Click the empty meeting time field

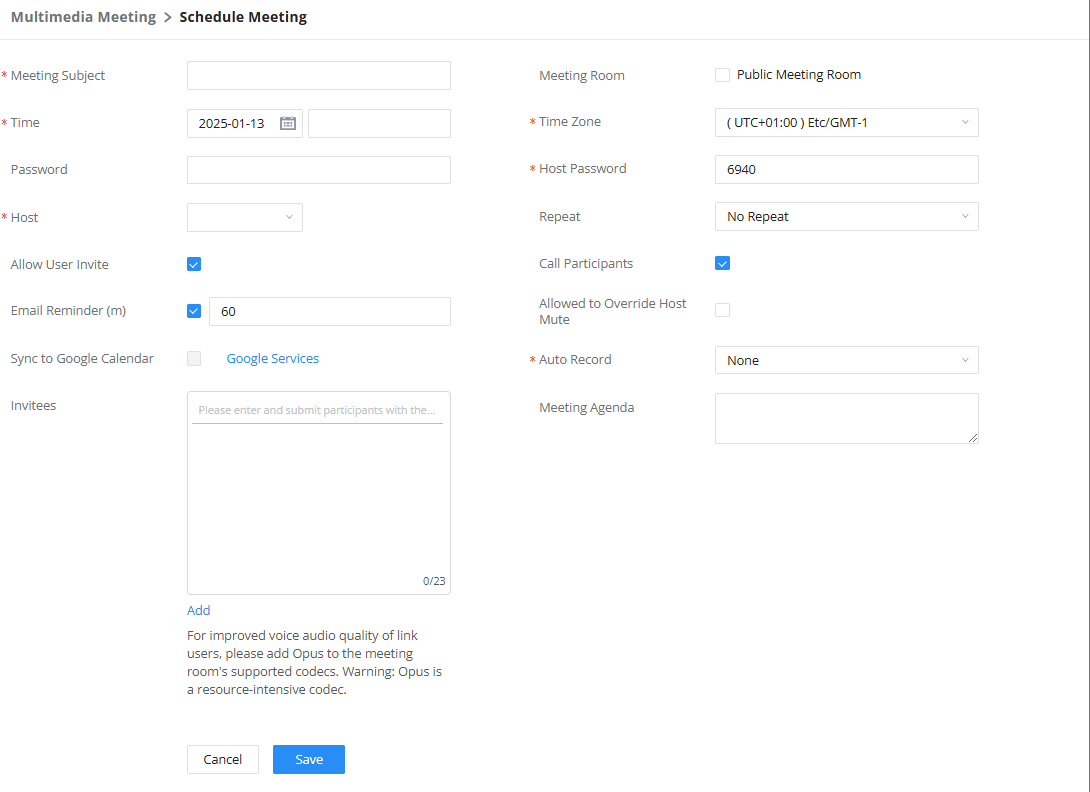[x=380, y=123]
